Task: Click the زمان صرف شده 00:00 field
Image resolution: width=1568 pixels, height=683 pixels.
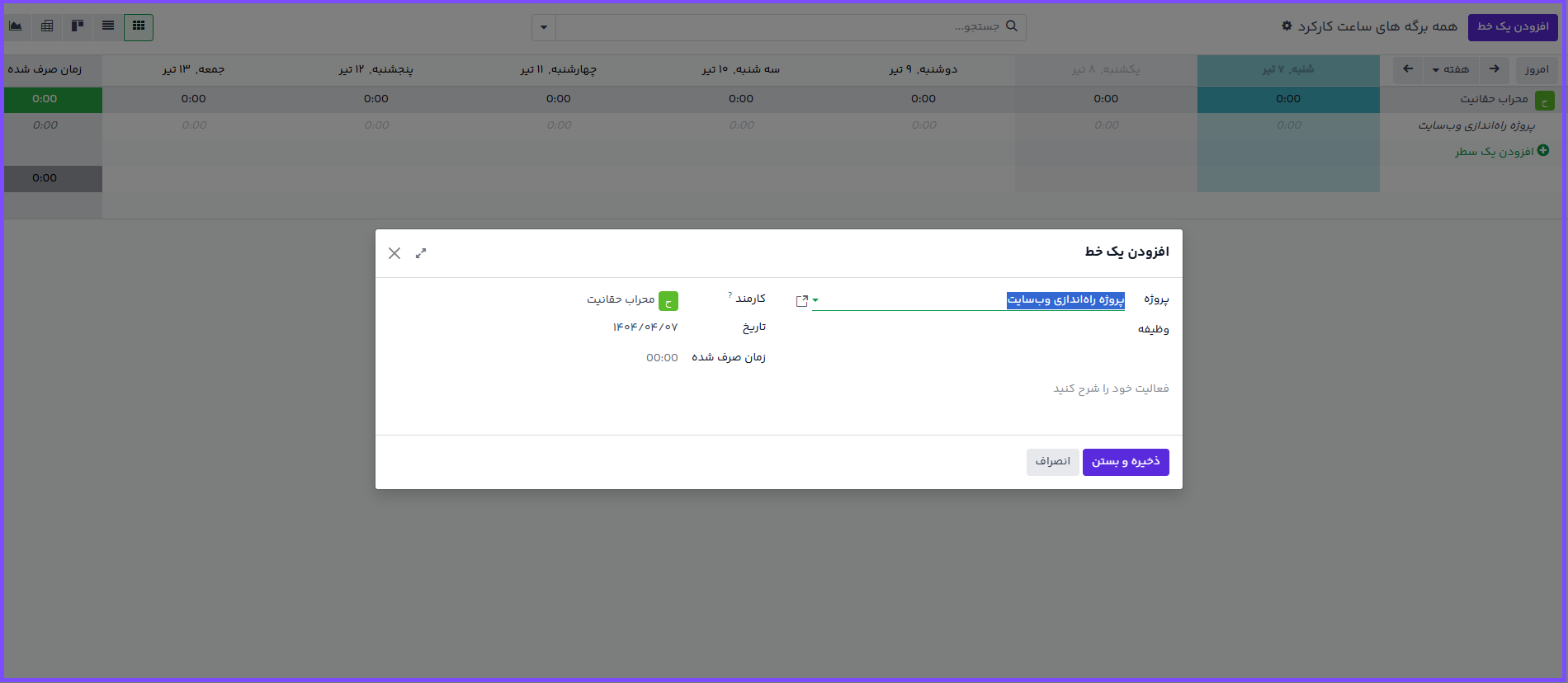Action: pyautogui.click(x=662, y=358)
